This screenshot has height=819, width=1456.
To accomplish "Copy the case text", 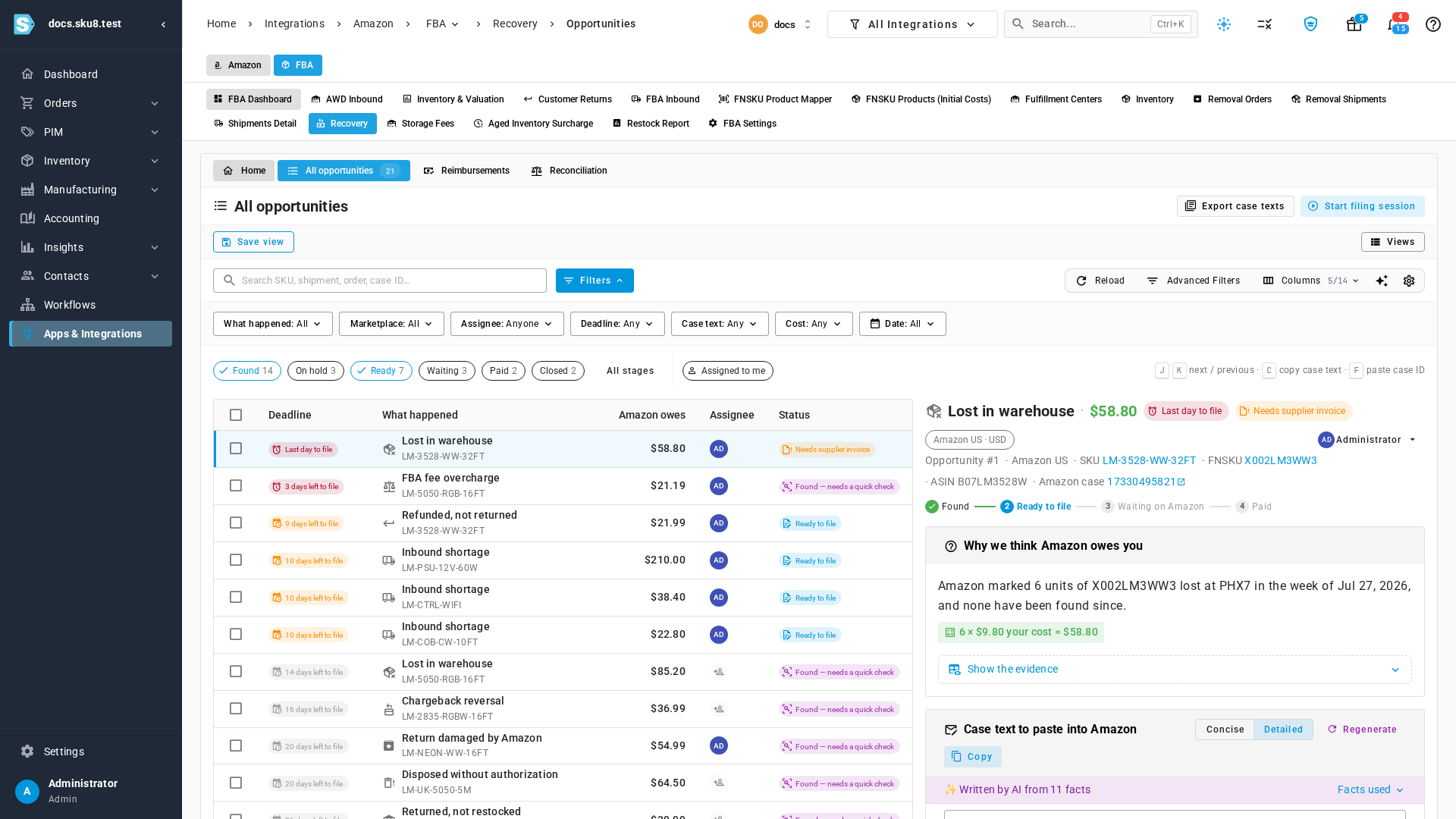I will (x=972, y=757).
